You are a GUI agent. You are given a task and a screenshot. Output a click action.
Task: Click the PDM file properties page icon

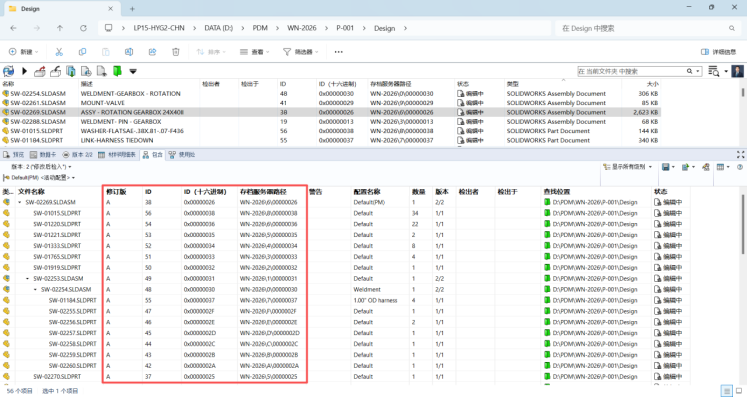(x=102, y=71)
